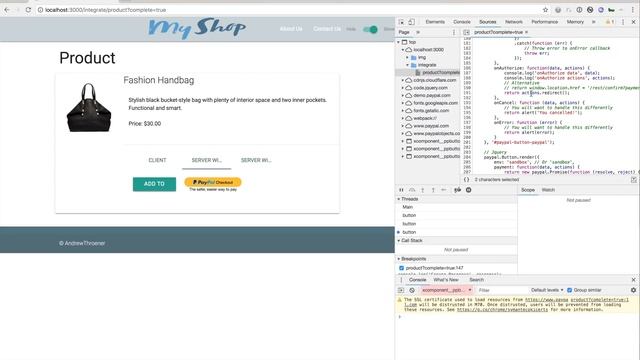
Task: Pretty print the source with the braces icon
Action: 467,180
